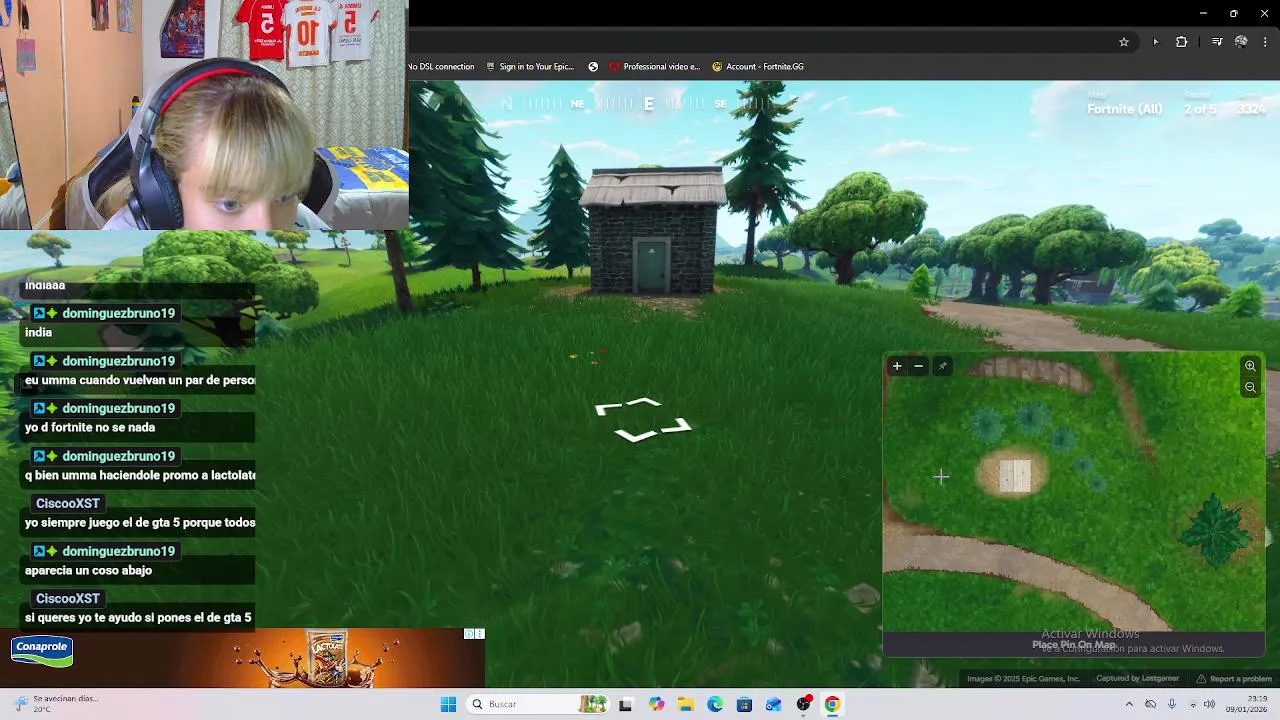Open Chrome three-dot menu
Image resolution: width=1280 pixels, height=720 pixels.
point(1266,42)
